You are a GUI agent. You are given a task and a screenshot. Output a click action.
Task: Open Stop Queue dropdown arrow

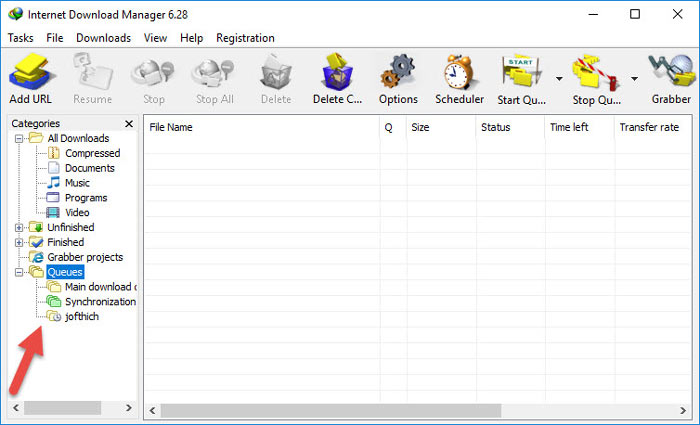click(634, 79)
